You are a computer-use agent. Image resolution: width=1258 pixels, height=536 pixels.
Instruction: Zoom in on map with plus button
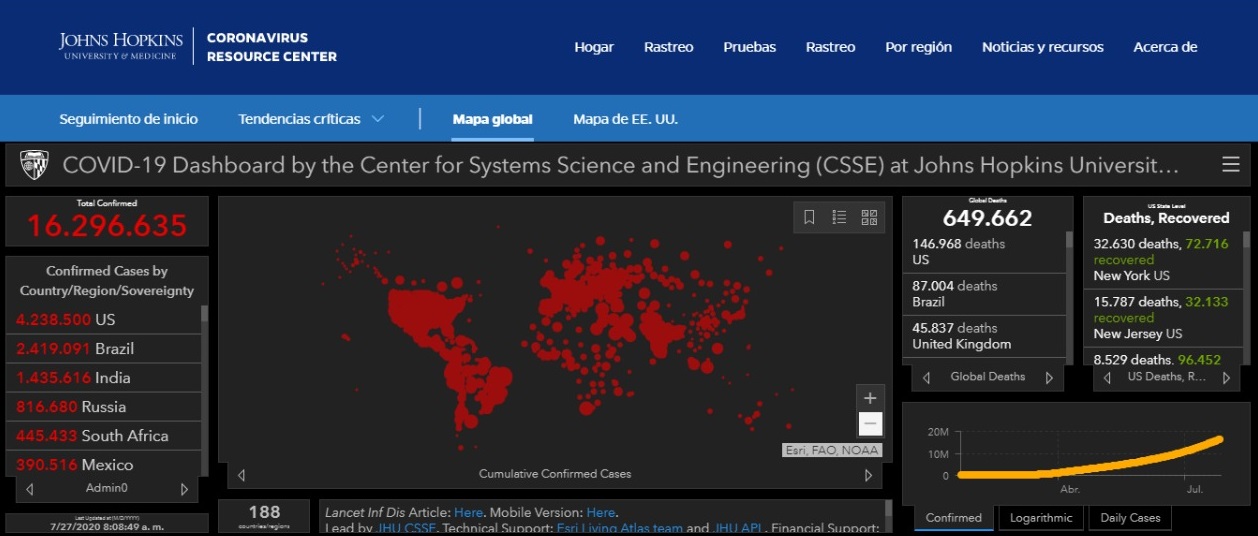(x=870, y=398)
